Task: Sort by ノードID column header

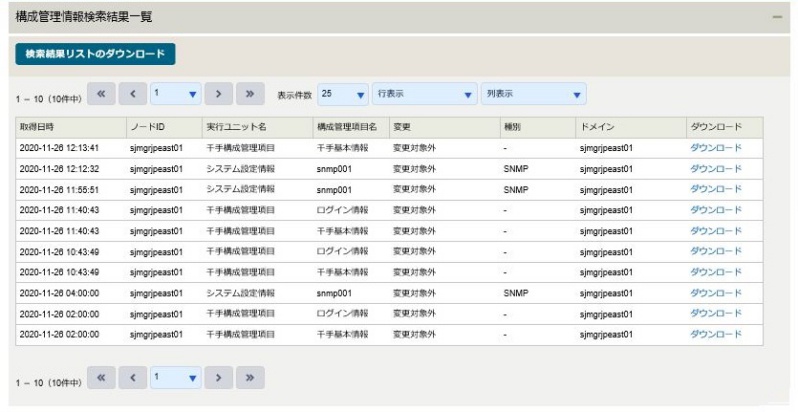Action: pos(164,127)
